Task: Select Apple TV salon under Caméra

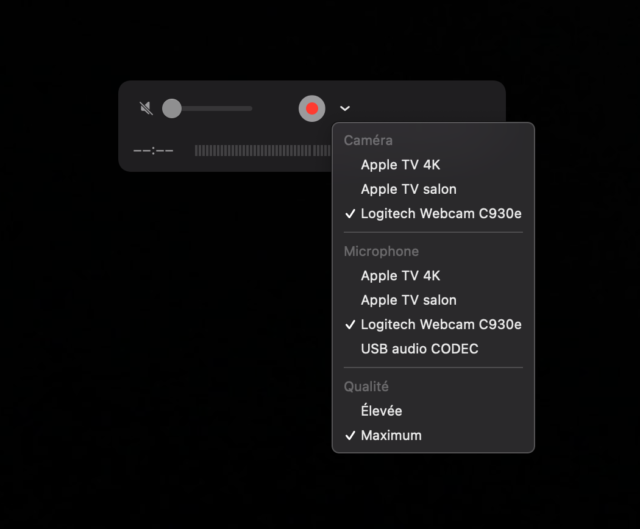Action: [x=433, y=189]
